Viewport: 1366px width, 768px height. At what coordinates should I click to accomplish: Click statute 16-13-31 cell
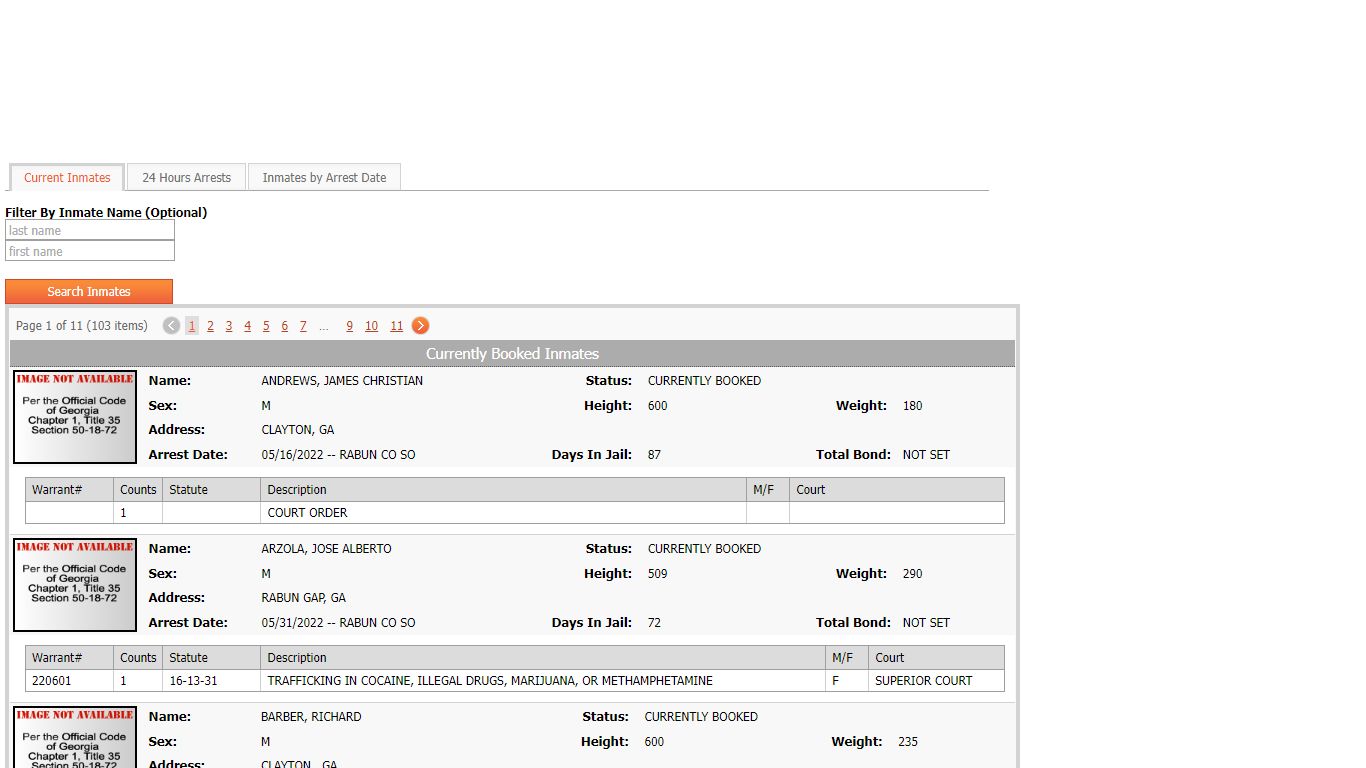[211, 681]
